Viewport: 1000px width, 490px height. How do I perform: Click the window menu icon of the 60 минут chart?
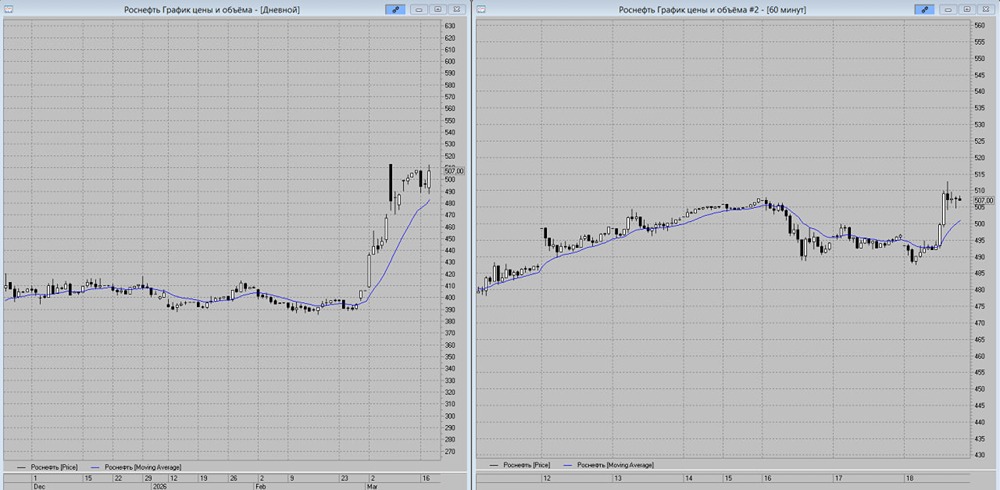pos(481,10)
